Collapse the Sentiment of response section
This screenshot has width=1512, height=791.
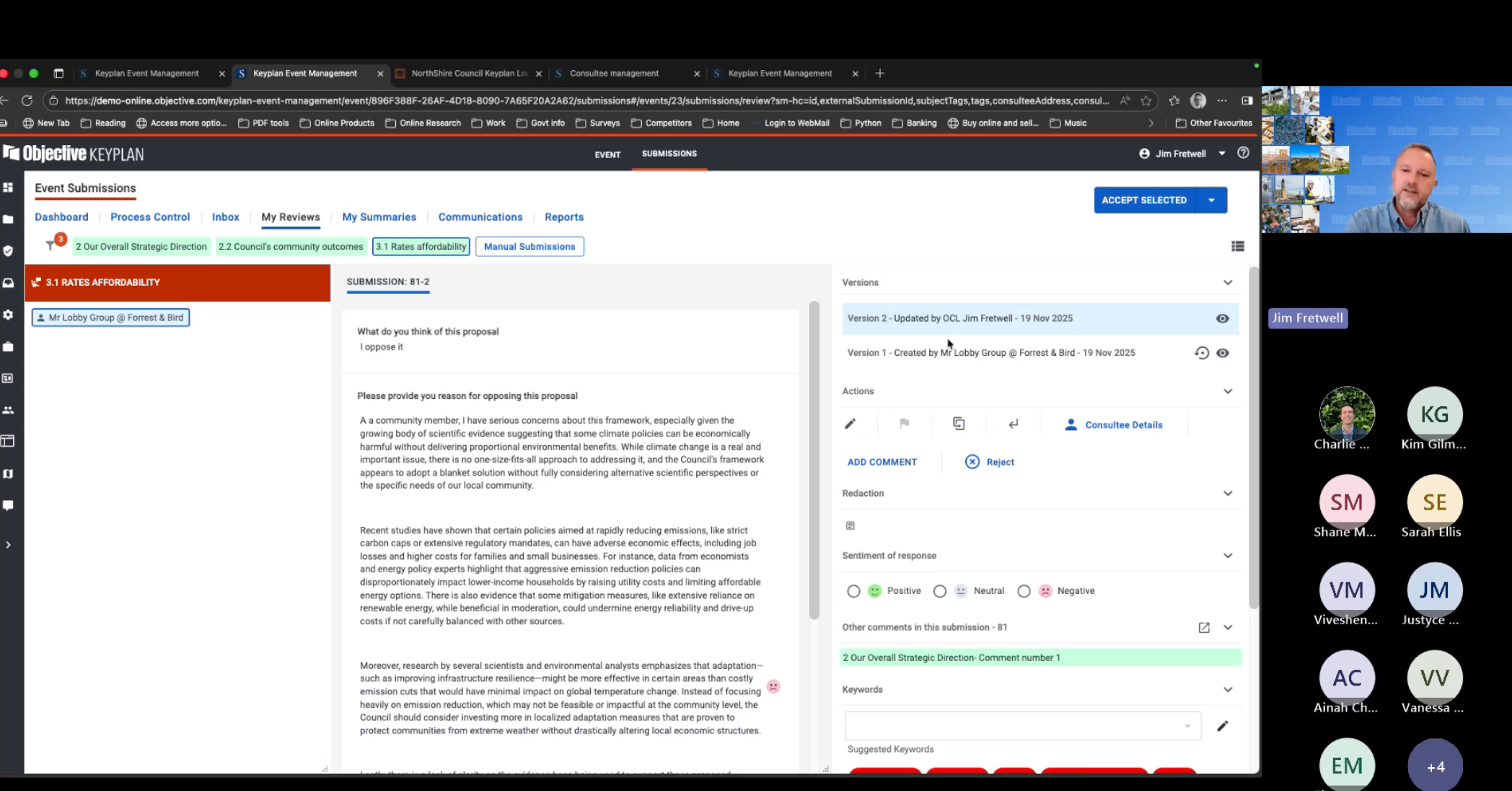coord(1228,556)
